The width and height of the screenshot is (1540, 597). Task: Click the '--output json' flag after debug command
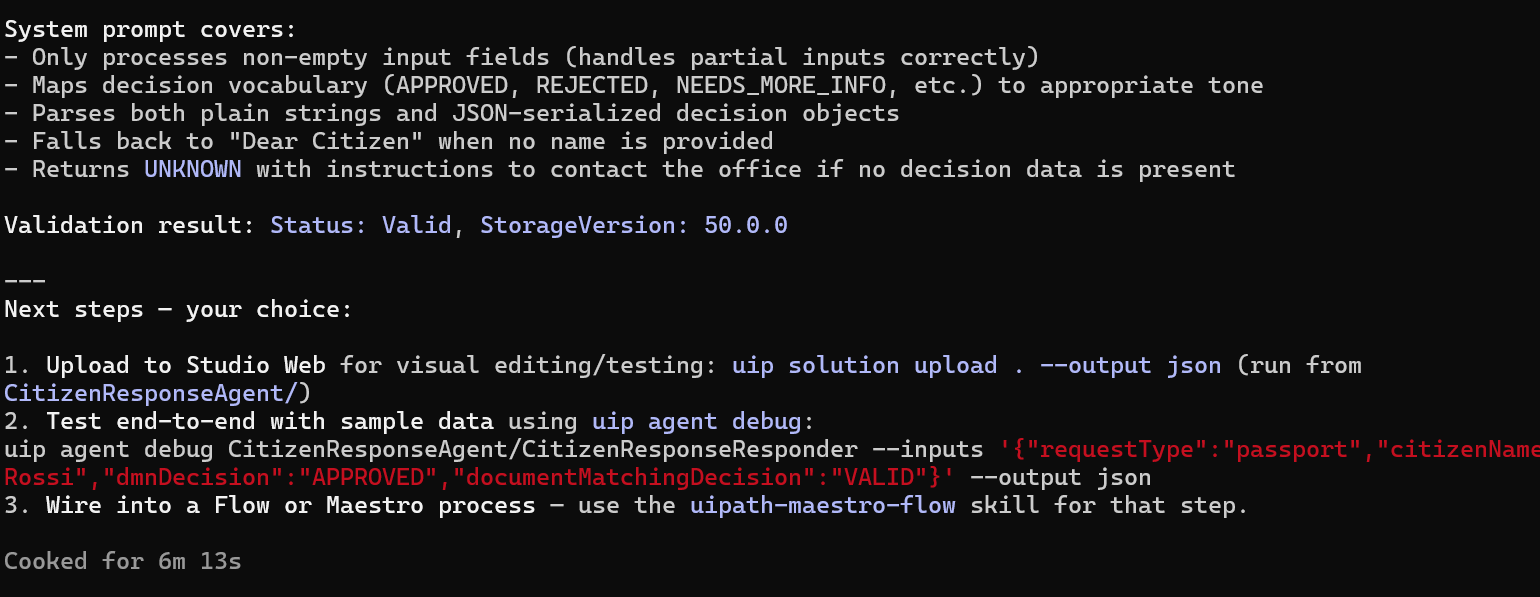[x=1061, y=477]
